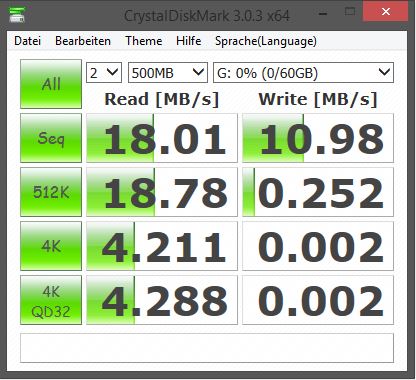Run the 512K benchmark
Viewport: 416px width, 380px height.
pyautogui.click(x=51, y=192)
